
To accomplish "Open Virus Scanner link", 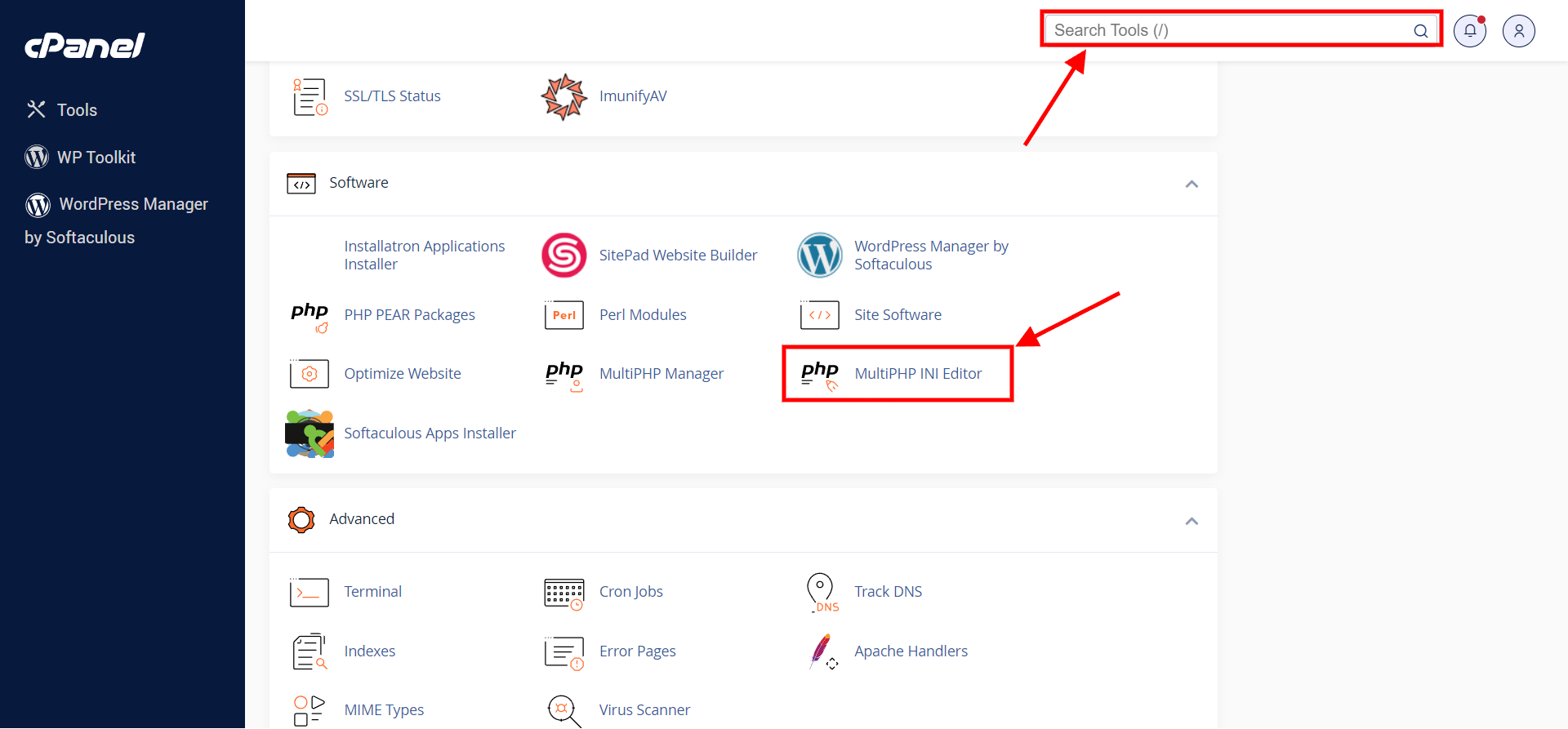I will [x=644, y=710].
